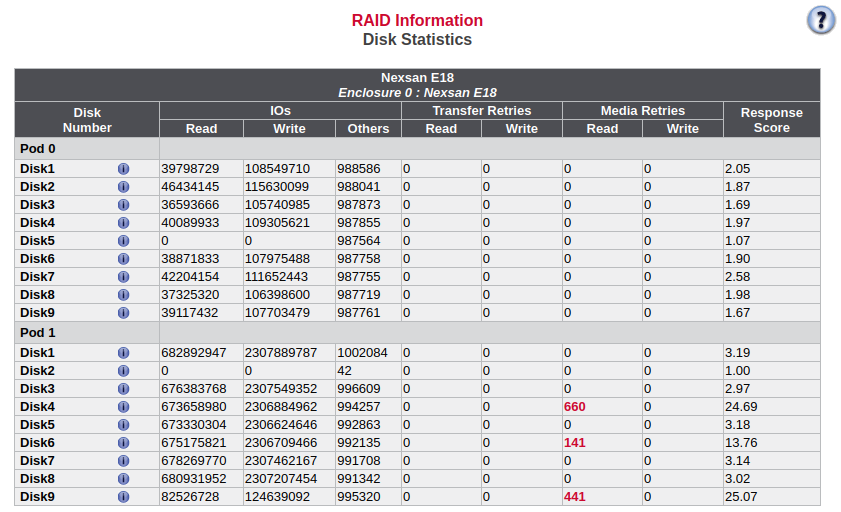Open the help question mark icon

(x=821, y=20)
